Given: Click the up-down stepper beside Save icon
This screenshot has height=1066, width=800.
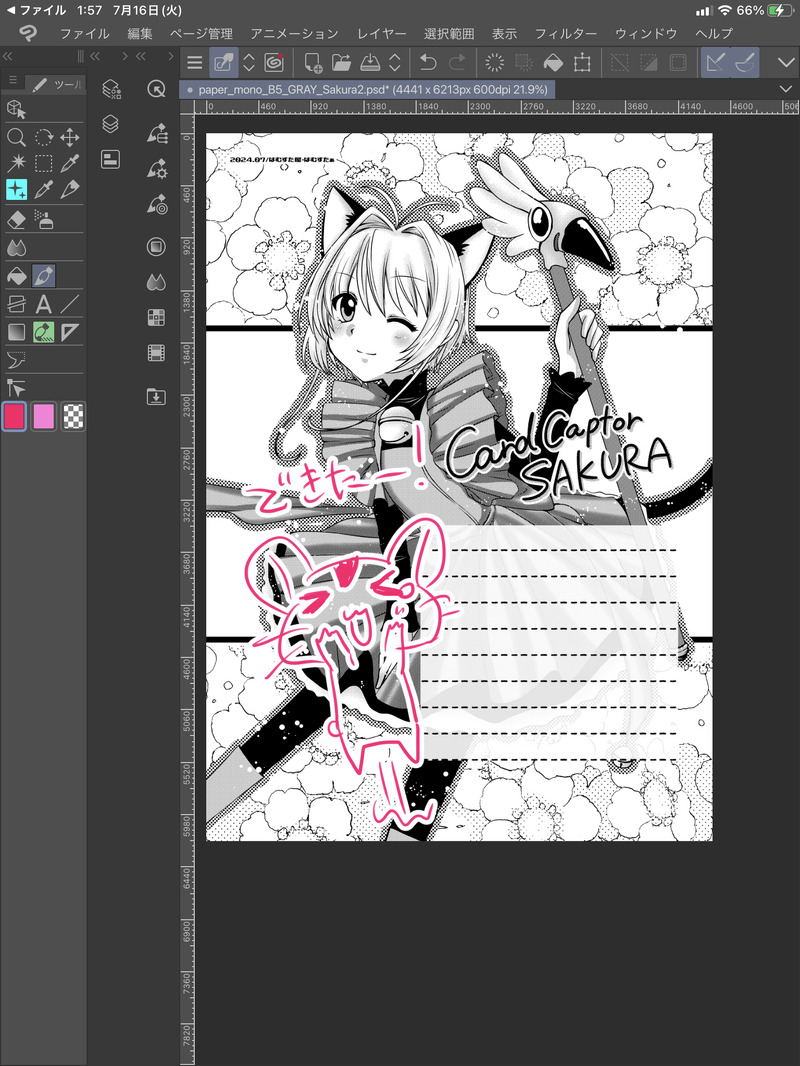Looking at the screenshot, I should point(395,63).
